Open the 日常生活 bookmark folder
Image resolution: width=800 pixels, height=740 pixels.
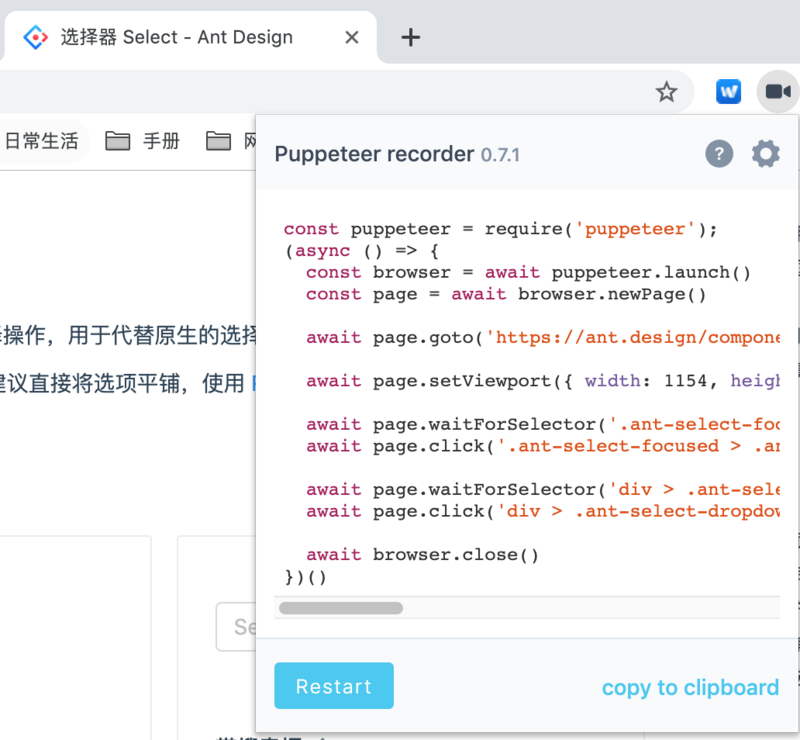tap(42, 141)
